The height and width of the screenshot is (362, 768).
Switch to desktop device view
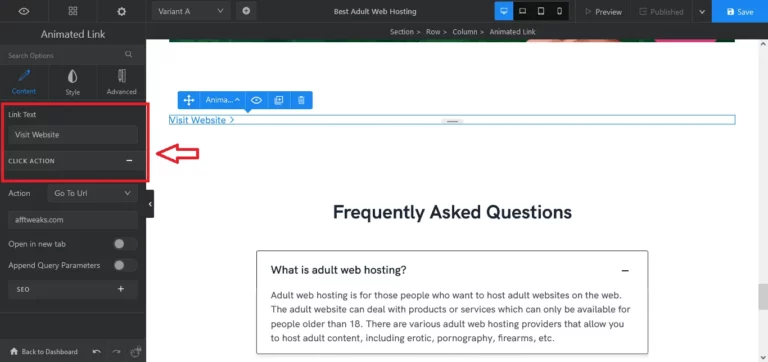(x=504, y=11)
